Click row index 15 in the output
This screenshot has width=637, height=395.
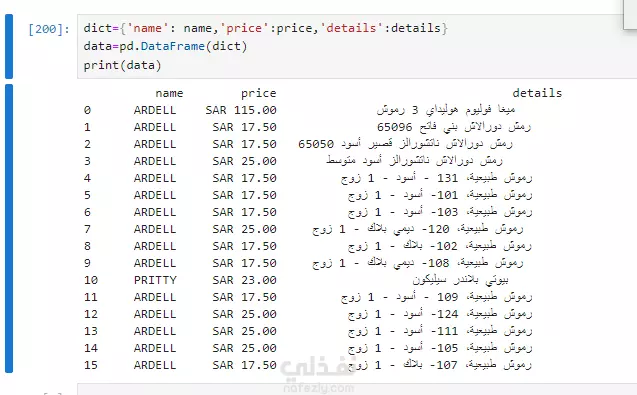pos(91,365)
